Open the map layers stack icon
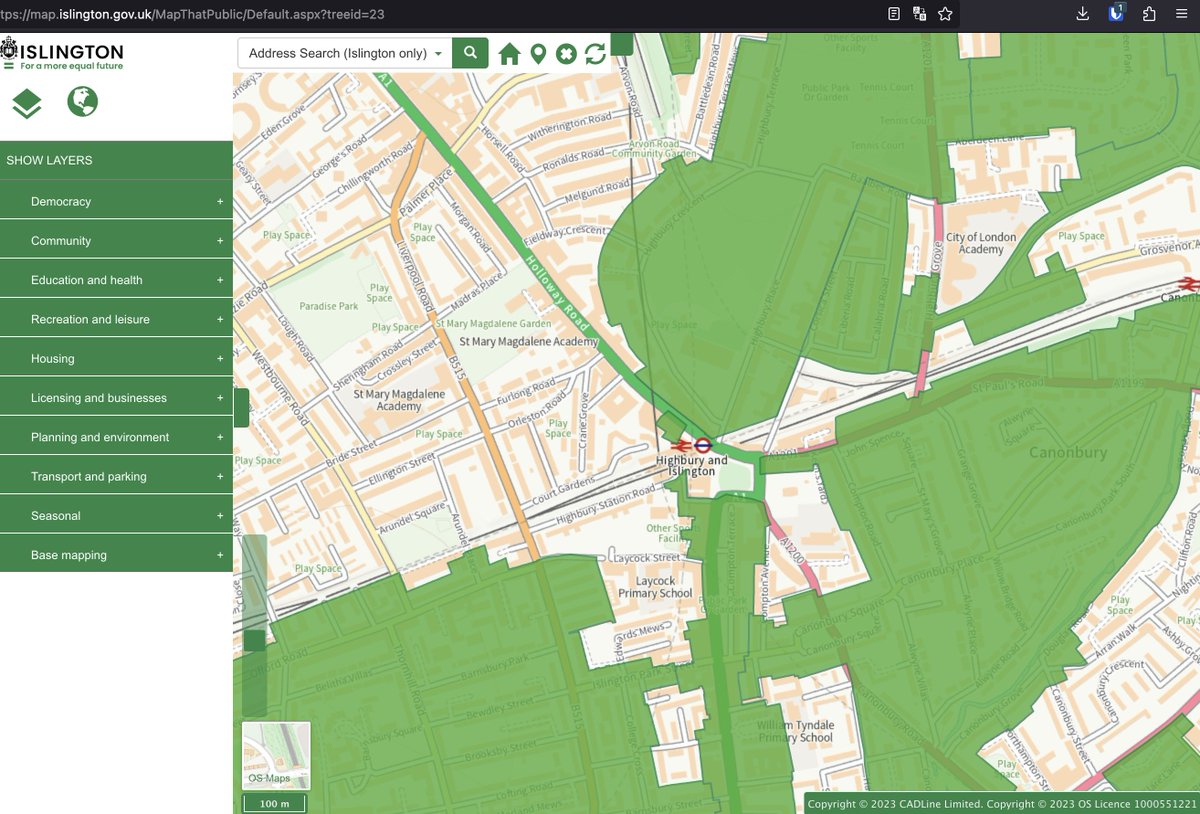 tap(27, 102)
